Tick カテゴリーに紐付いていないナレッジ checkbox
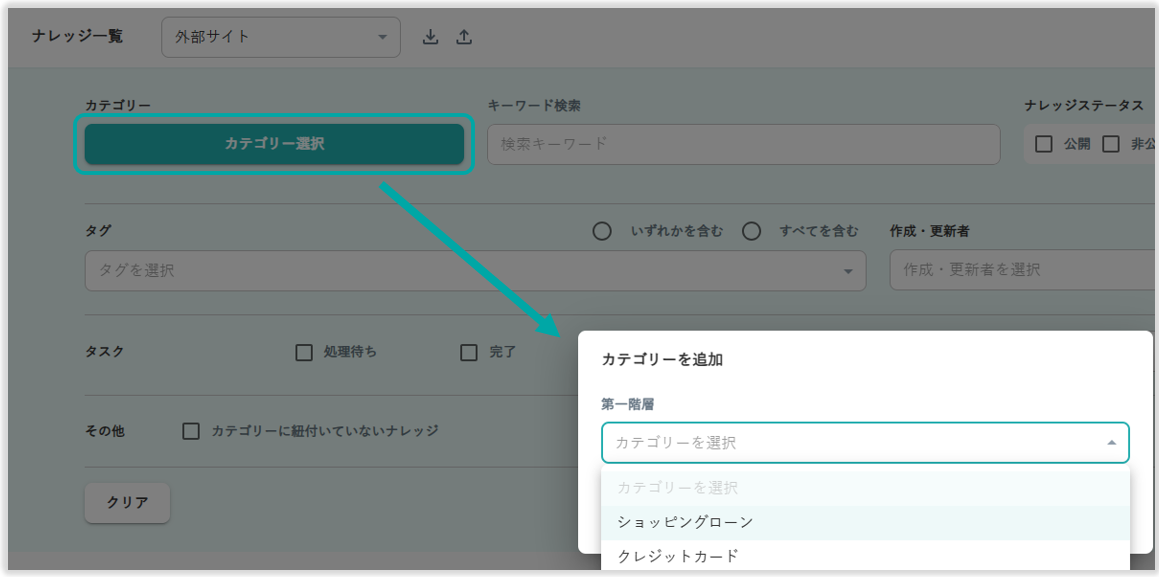The height and width of the screenshot is (577, 1159). pyautogui.click(x=191, y=431)
